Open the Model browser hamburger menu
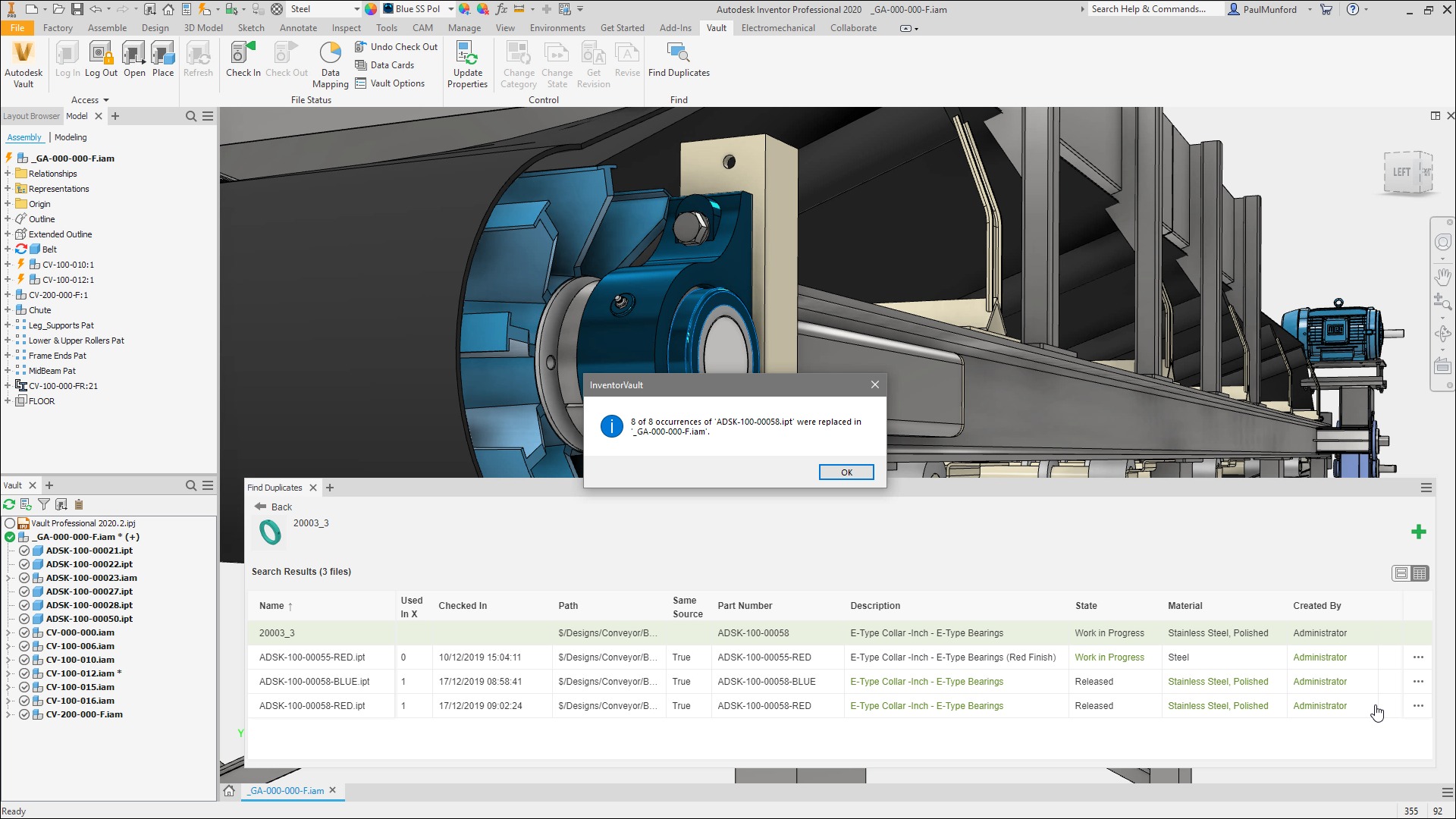The height and width of the screenshot is (819, 1456). (208, 116)
